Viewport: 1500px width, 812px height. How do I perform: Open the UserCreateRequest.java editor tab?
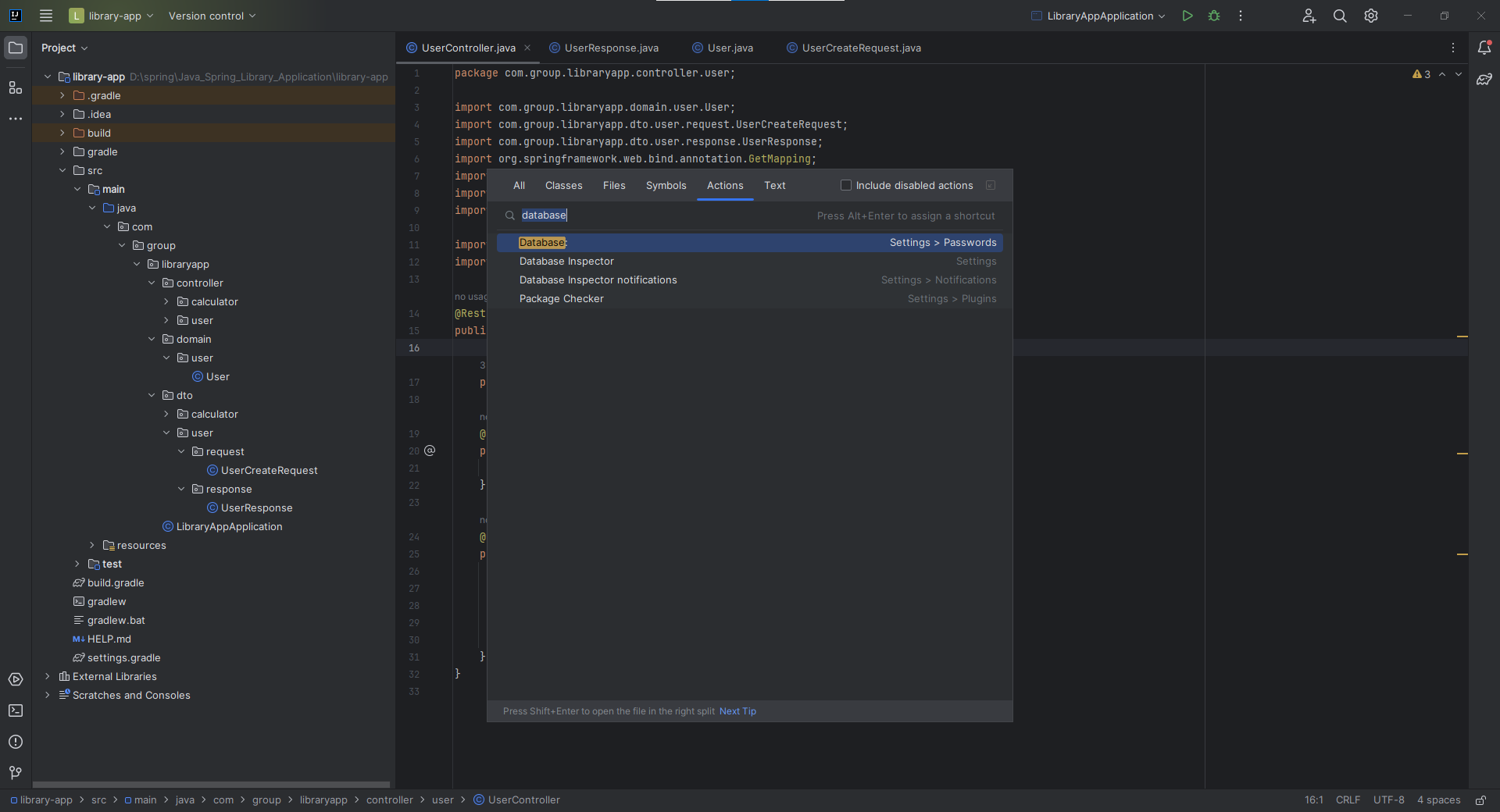[x=854, y=48]
